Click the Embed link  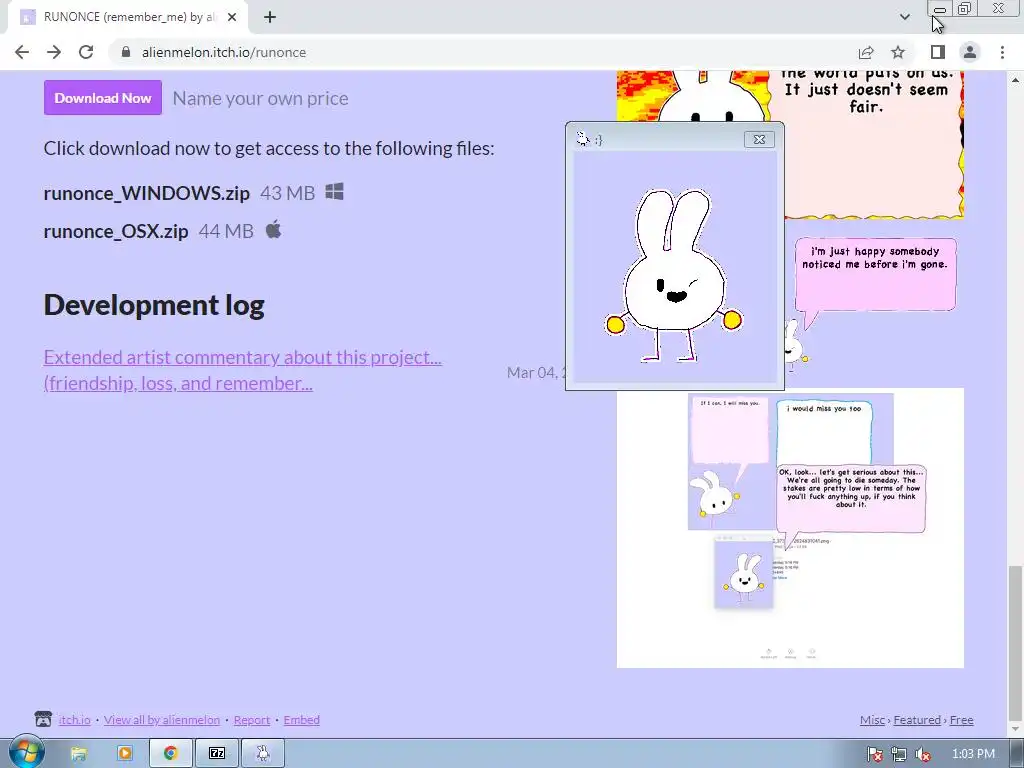click(x=302, y=720)
